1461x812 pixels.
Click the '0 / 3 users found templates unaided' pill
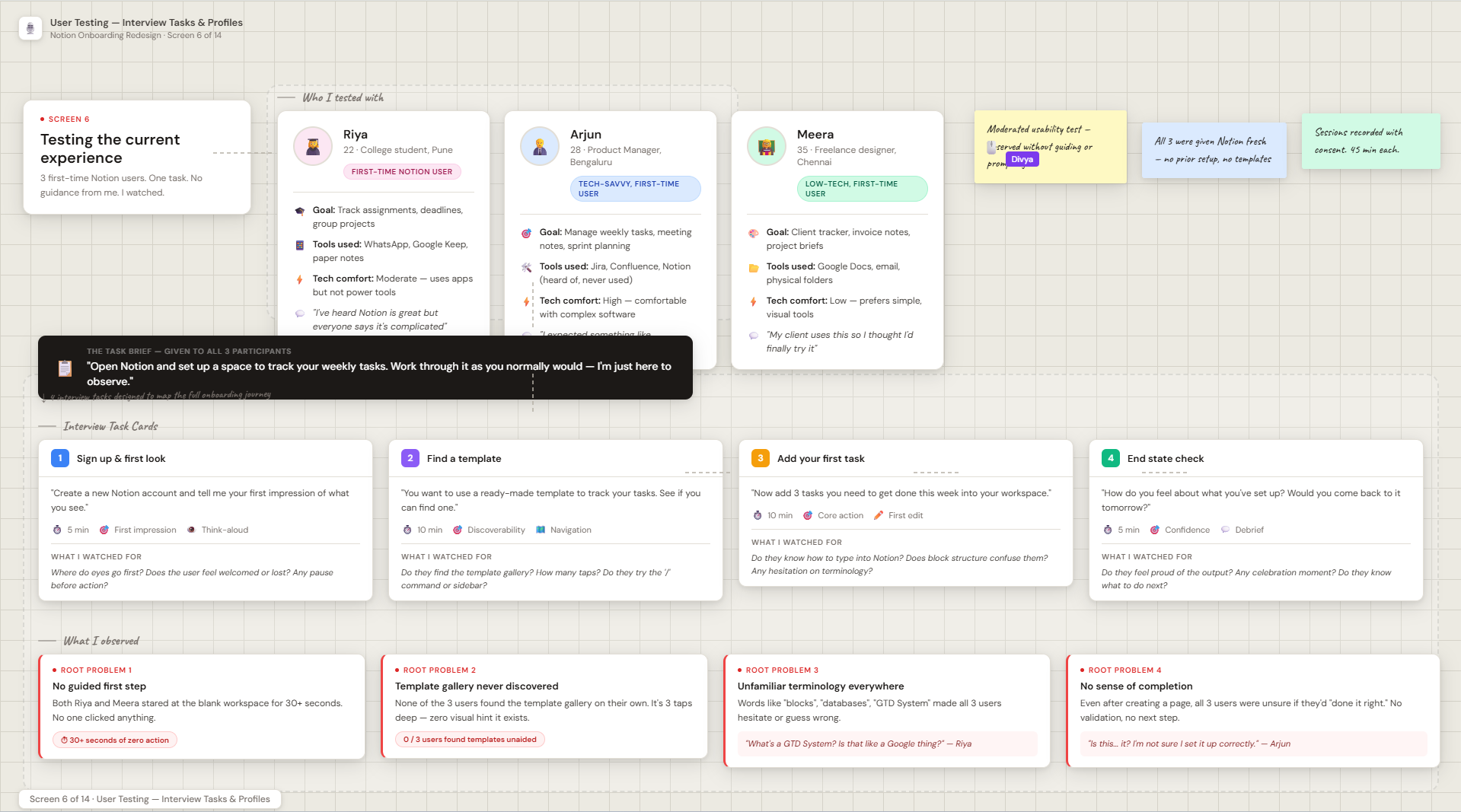(x=470, y=740)
